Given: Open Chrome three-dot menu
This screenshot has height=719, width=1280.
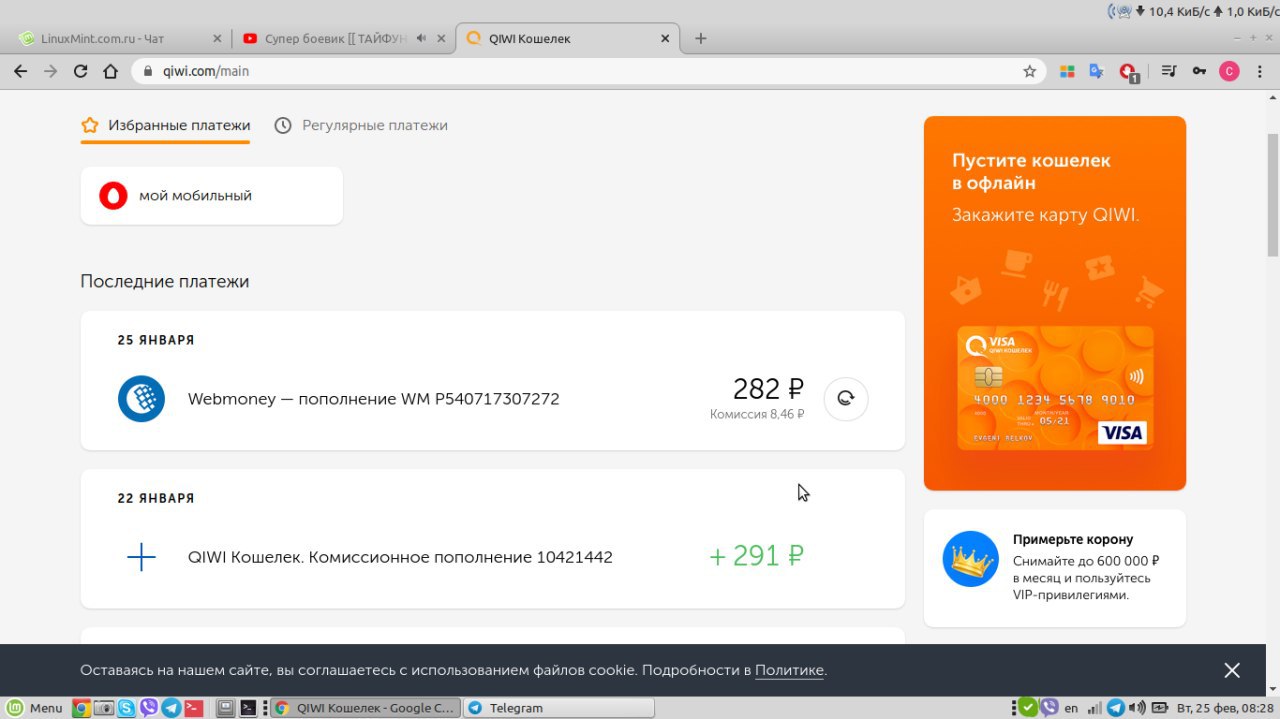Looking at the screenshot, I should [x=1259, y=71].
